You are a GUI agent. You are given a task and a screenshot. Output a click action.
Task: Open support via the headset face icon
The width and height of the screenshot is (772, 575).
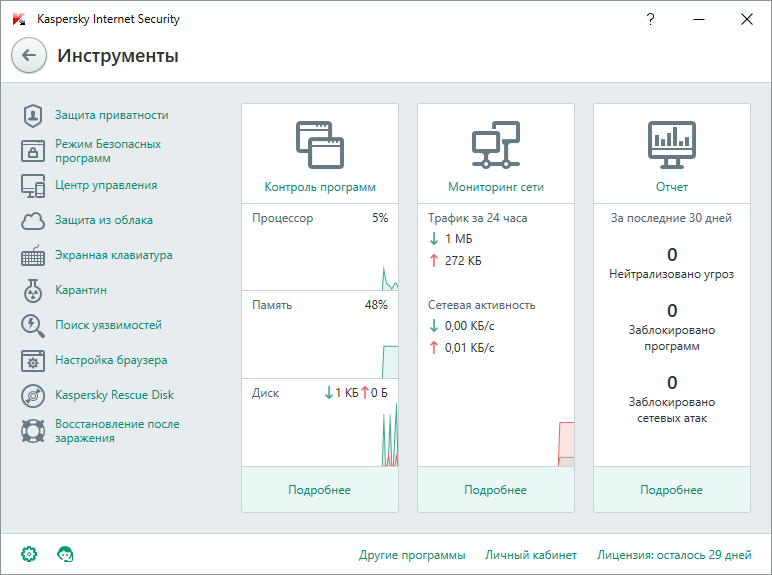point(65,554)
